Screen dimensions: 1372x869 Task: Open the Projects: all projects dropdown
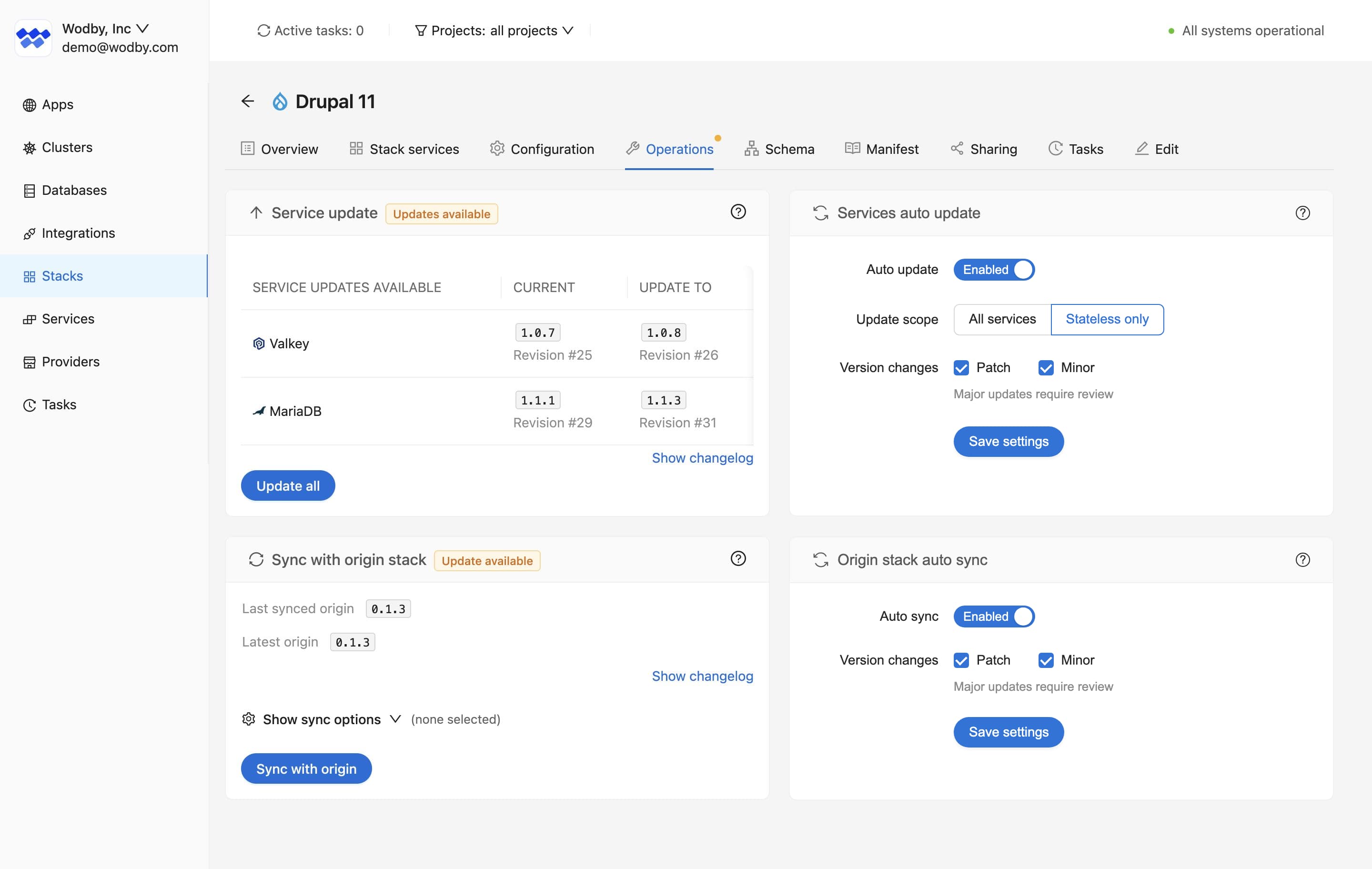tap(494, 31)
